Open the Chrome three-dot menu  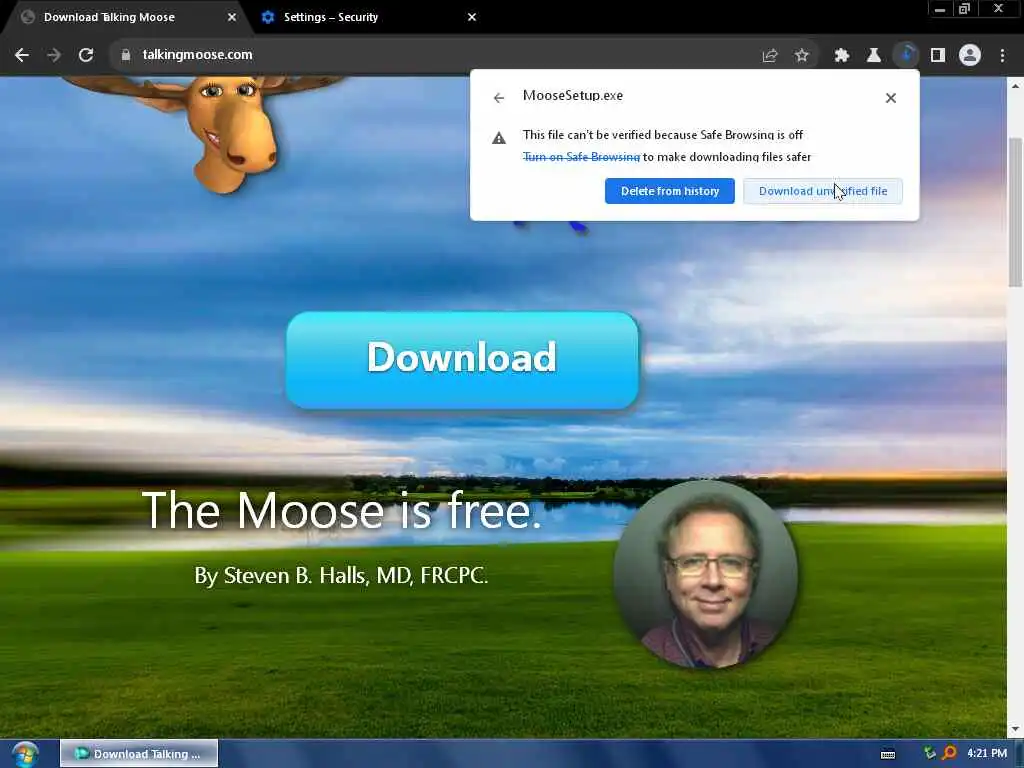pyautogui.click(x=1002, y=56)
